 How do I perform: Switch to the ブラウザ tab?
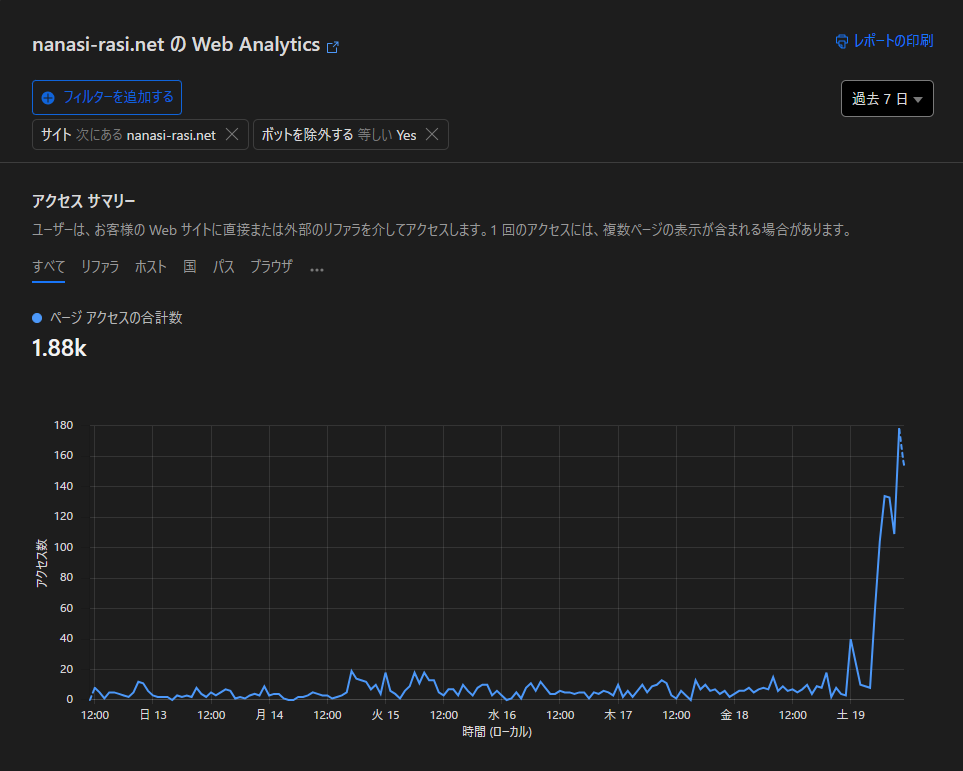coord(271,267)
